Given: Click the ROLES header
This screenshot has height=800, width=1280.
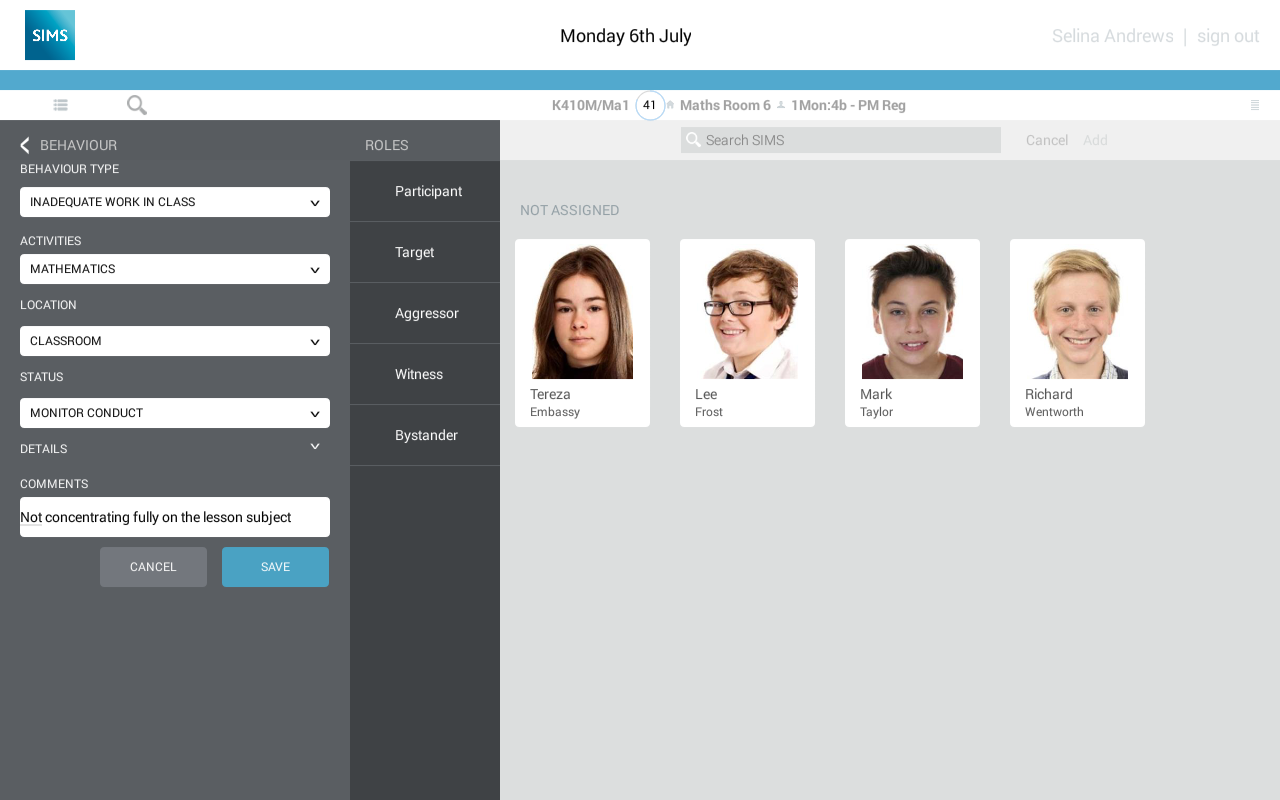Looking at the screenshot, I should tap(387, 145).
